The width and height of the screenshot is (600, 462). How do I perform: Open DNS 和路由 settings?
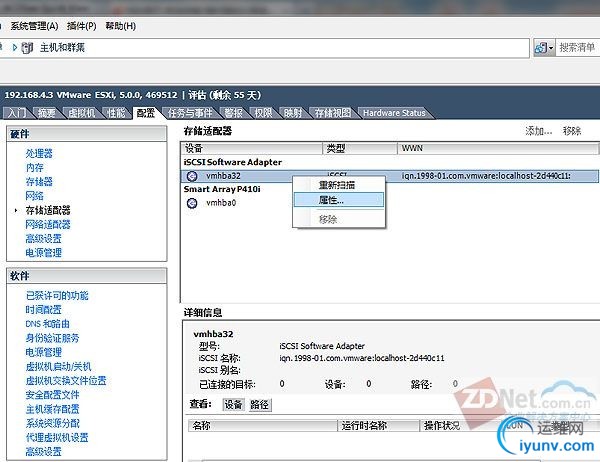[x=47, y=324]
